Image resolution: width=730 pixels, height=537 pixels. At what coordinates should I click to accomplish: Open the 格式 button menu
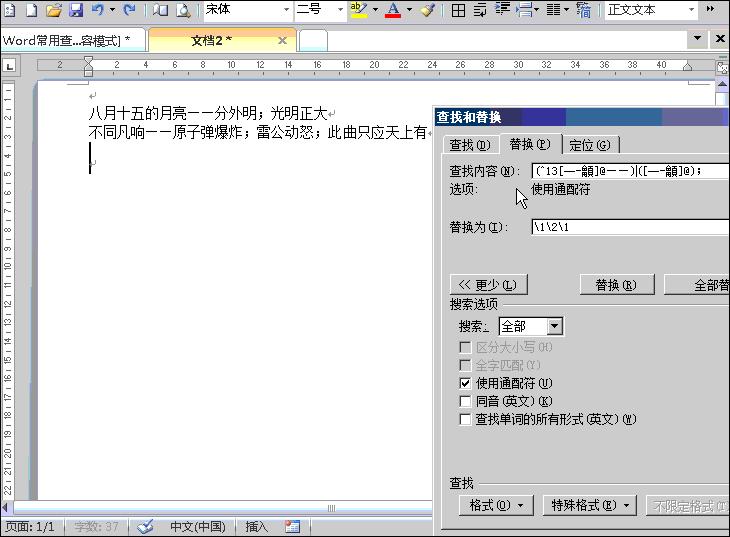click(496, 505)
